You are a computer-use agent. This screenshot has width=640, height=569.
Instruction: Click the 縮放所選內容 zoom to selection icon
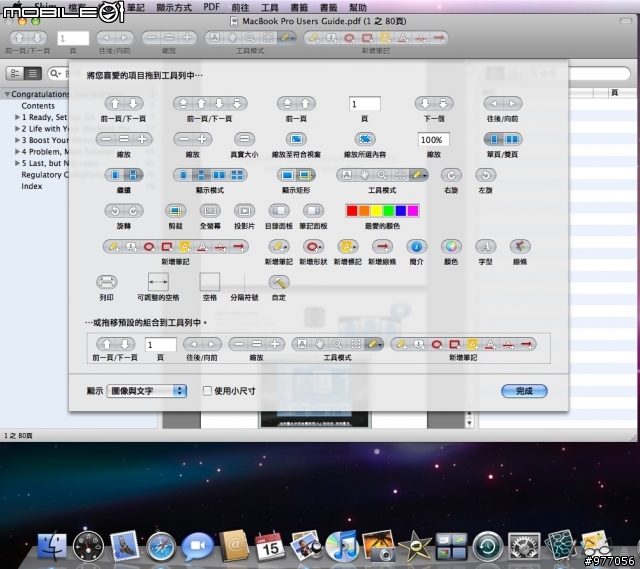tap(365, 139)
